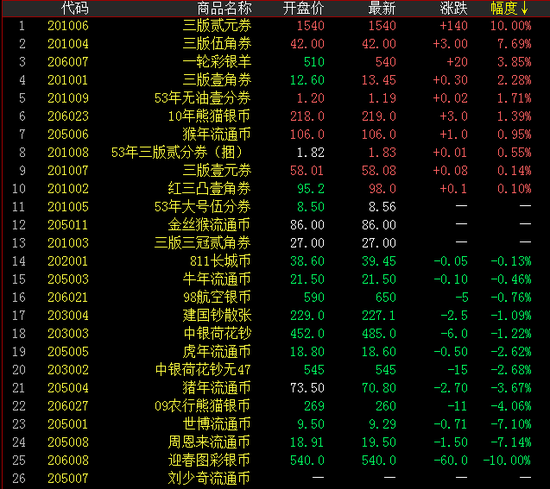Select the row 红三凸壹角券
Viewport: 550px width, 489px height.
[x=276, y=189]
